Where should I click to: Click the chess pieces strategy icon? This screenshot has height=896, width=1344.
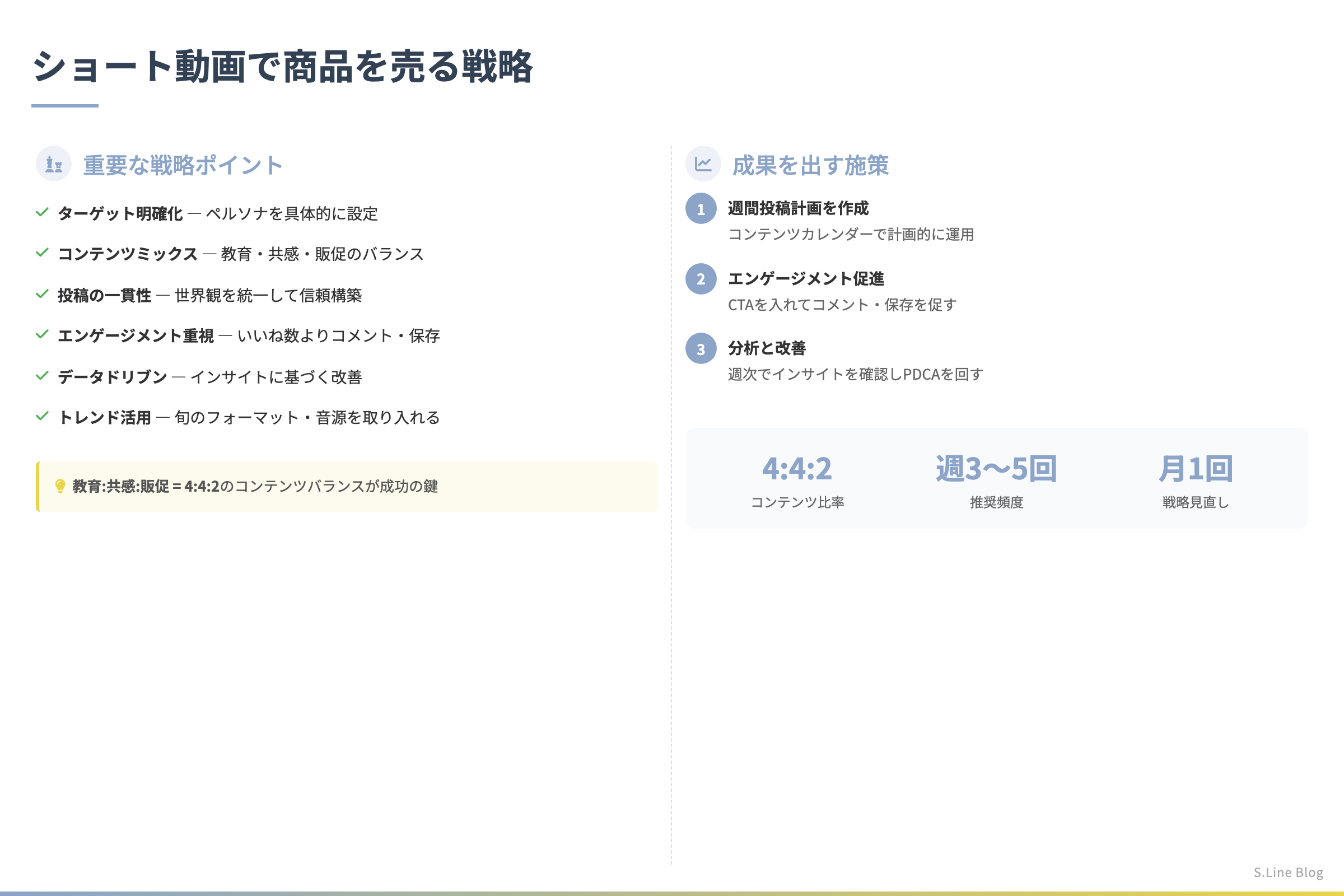pyautogui.click(x=54, y=164)
